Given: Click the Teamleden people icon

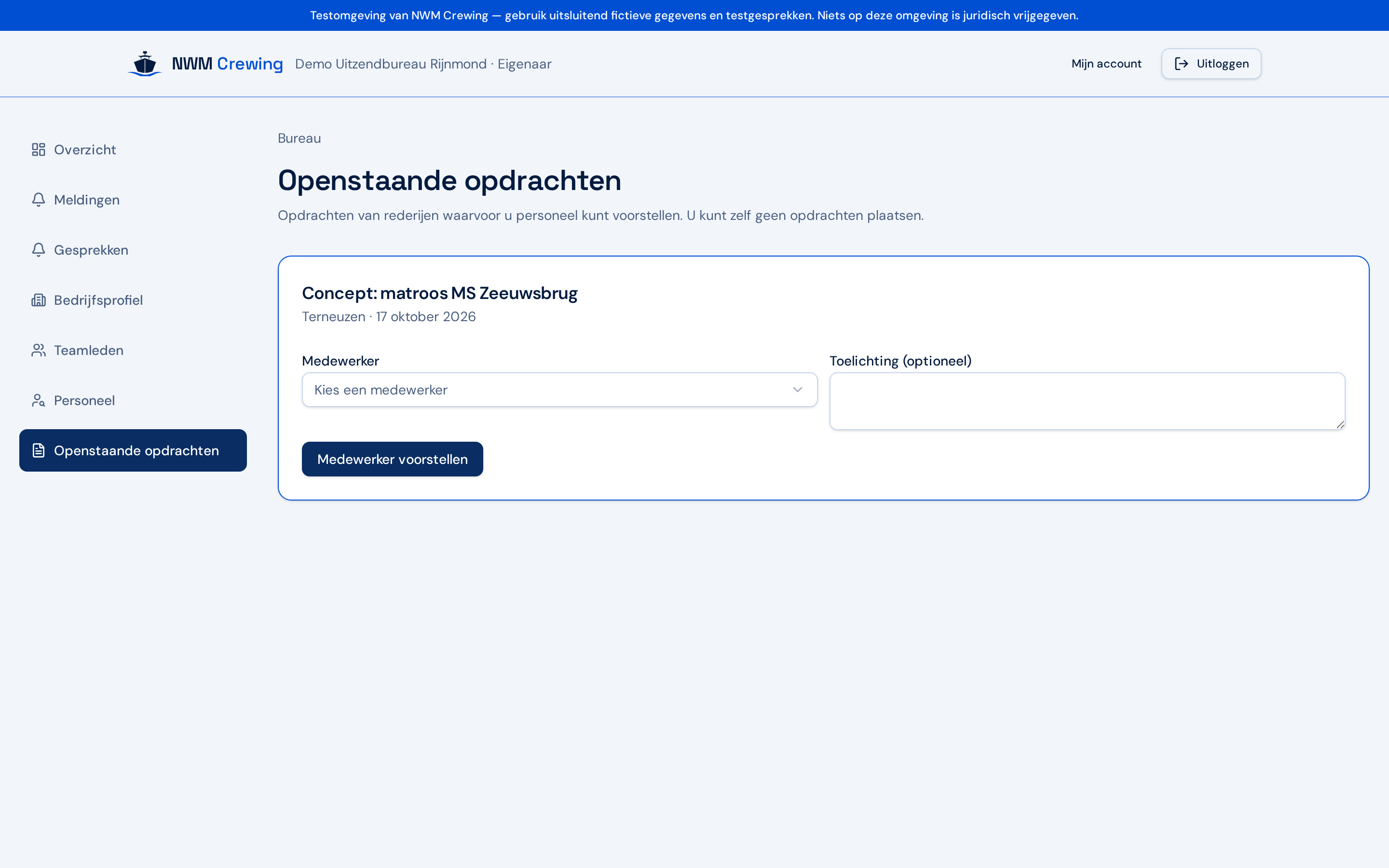Looking at the screenshot, I should pyautogui.click(x=39, y=350).
